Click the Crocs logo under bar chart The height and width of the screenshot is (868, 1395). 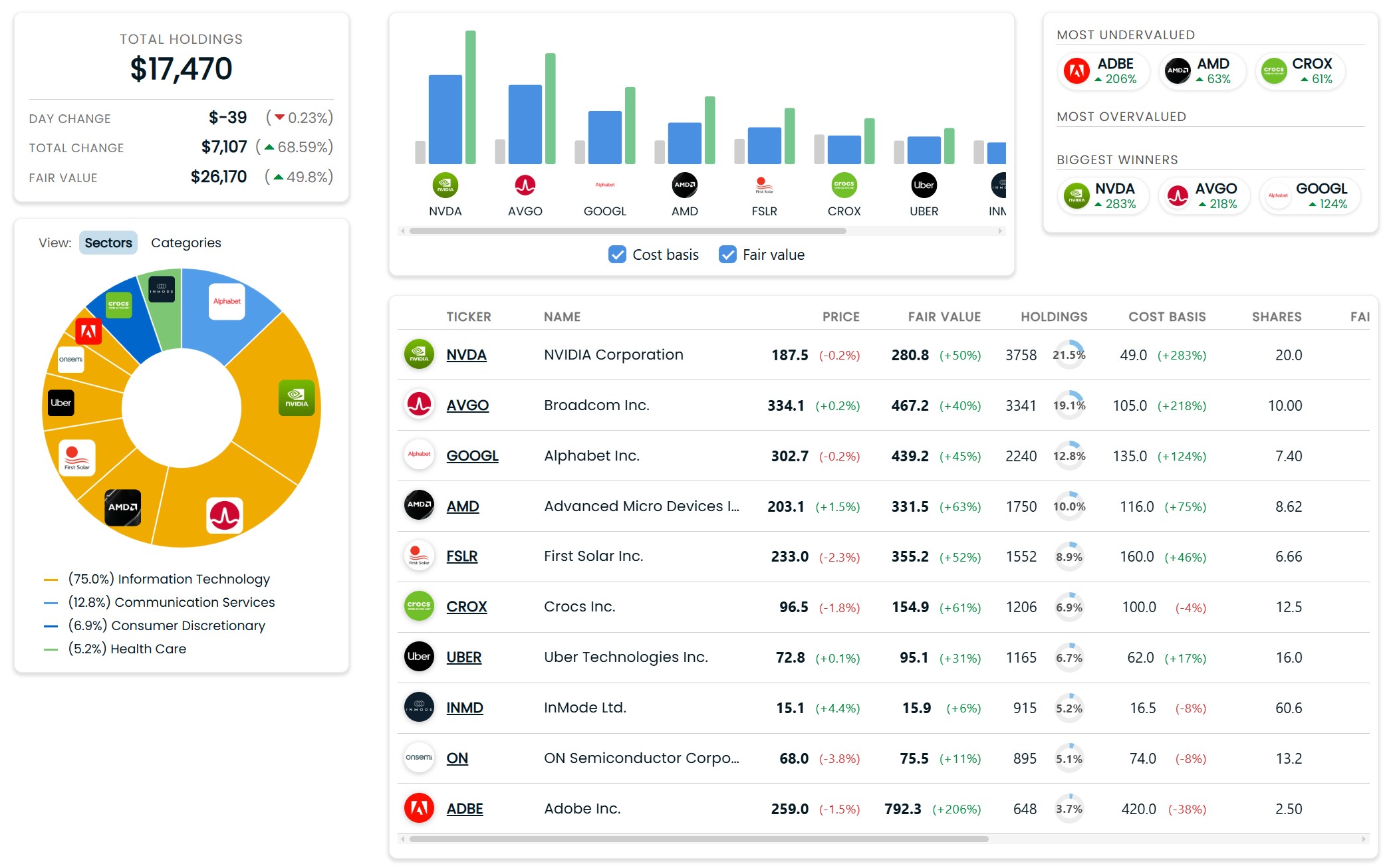coord(844,185)
